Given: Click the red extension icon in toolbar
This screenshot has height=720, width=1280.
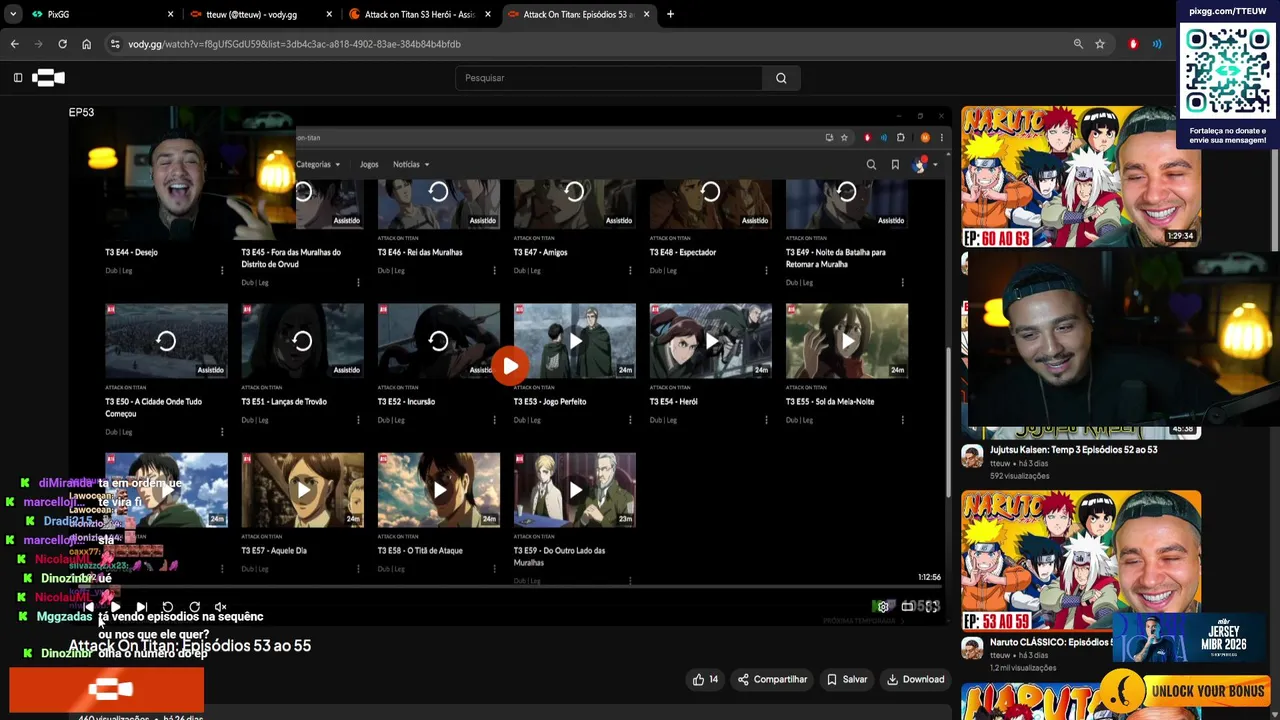Looking at the screenshot, I should 1133,44.
